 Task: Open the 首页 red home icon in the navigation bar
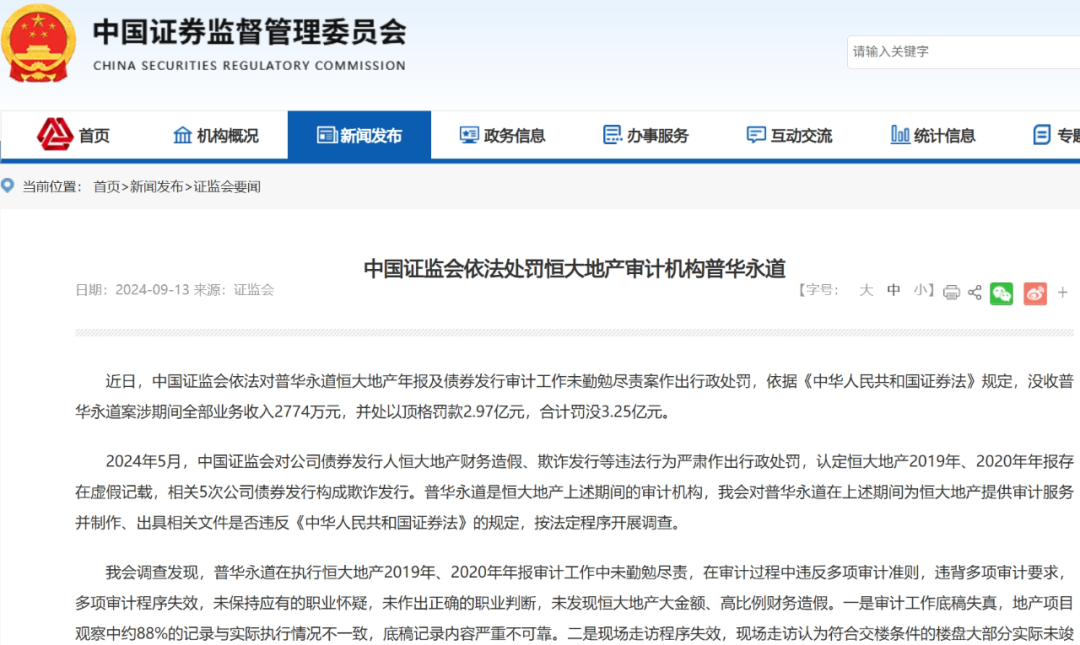[54, 134]
